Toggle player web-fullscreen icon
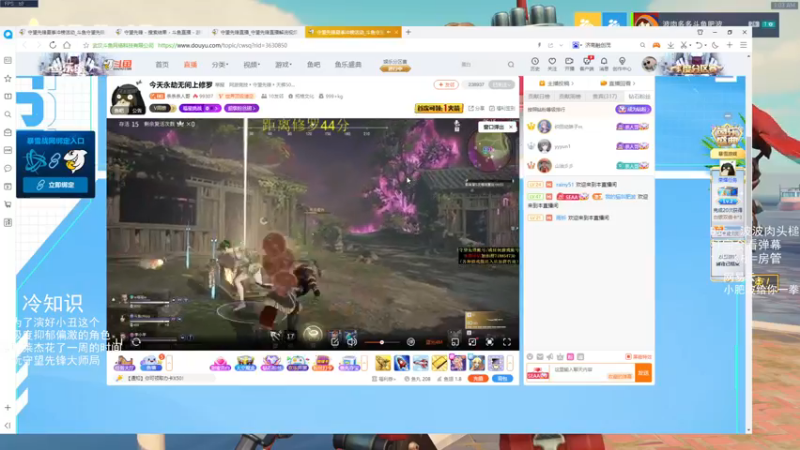The height and width of the screenshot is (450, 800). pos(489,342)
